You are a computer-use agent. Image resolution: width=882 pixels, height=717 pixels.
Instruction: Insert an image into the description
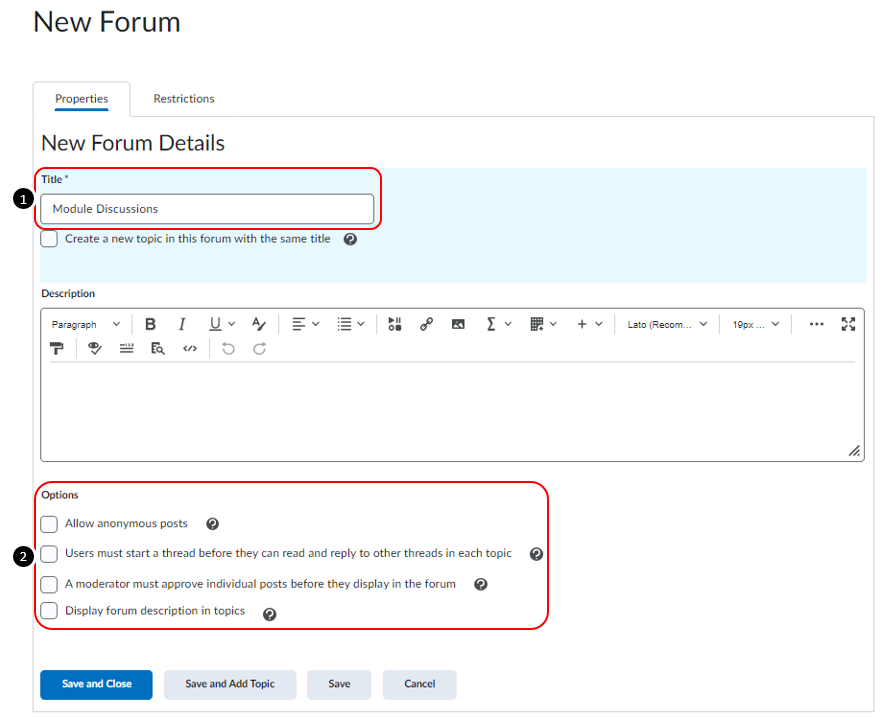tap(458, 323)
